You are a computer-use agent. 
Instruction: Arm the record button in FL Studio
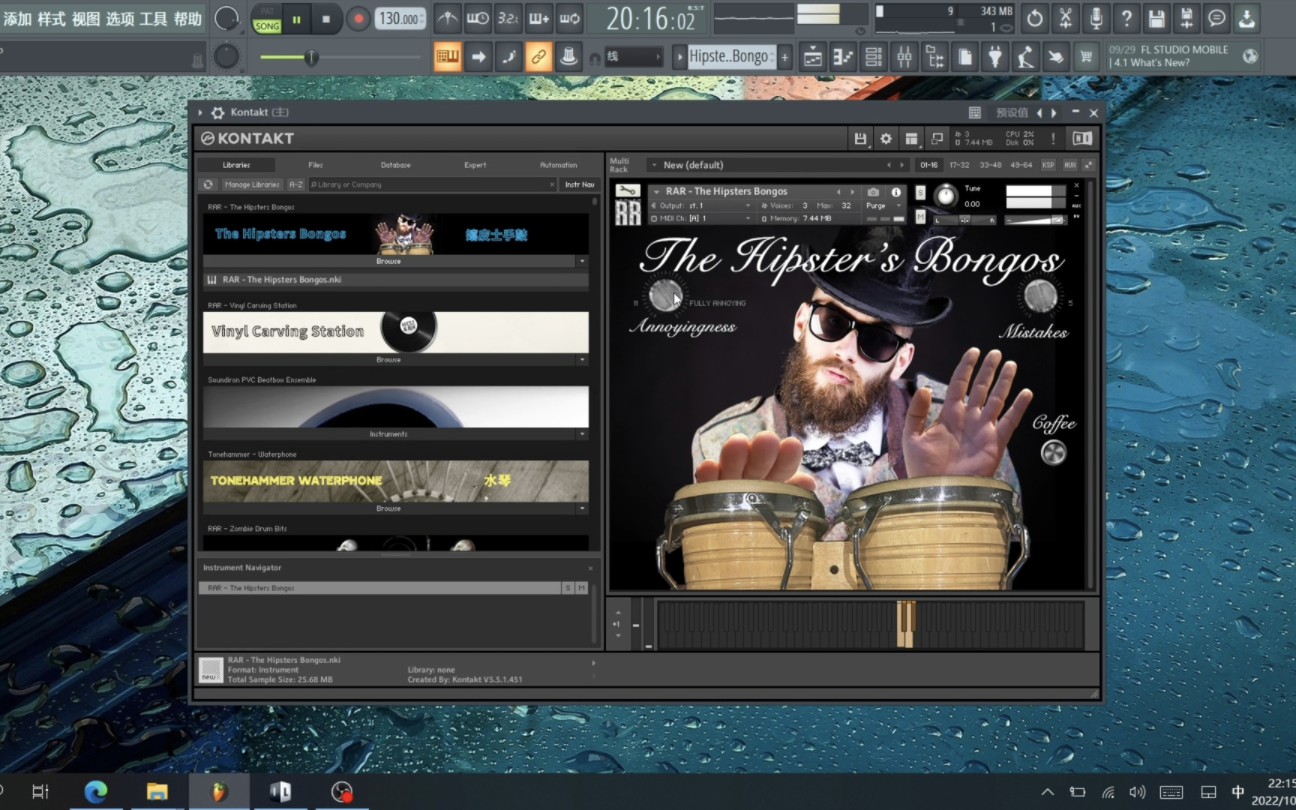[358, 18]
